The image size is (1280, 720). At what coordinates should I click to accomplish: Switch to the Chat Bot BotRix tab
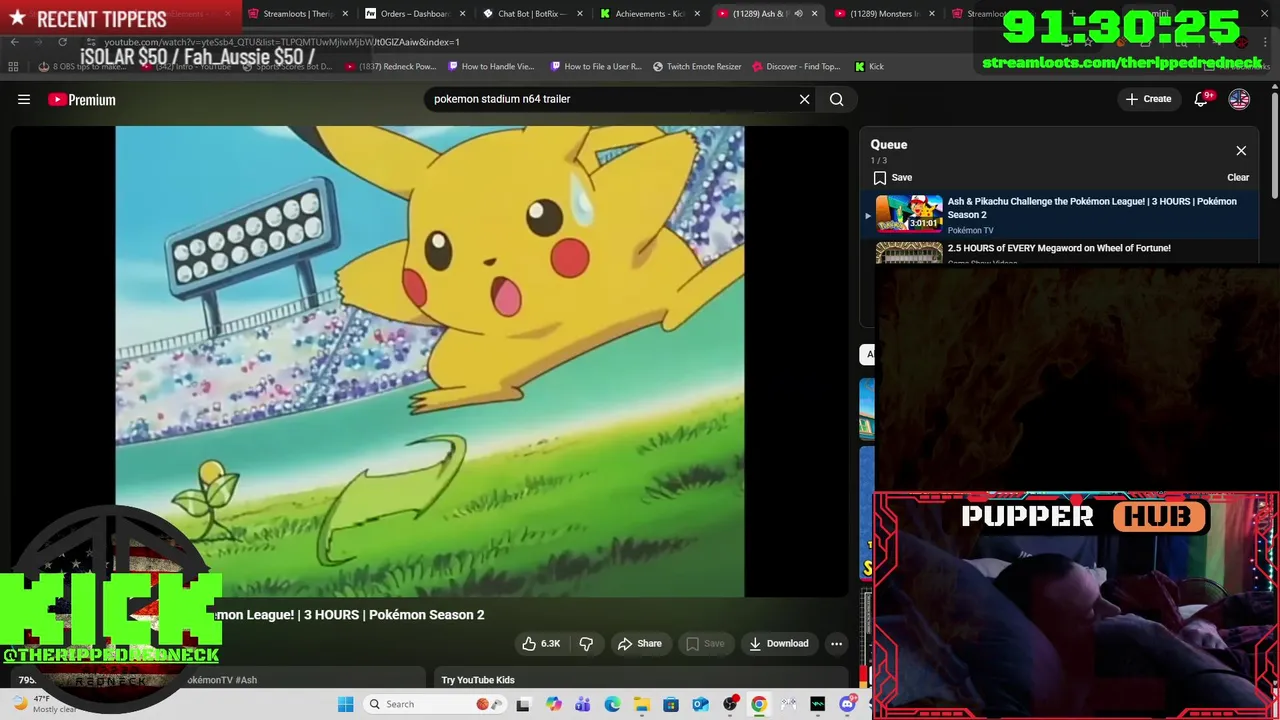pos(530,14)
